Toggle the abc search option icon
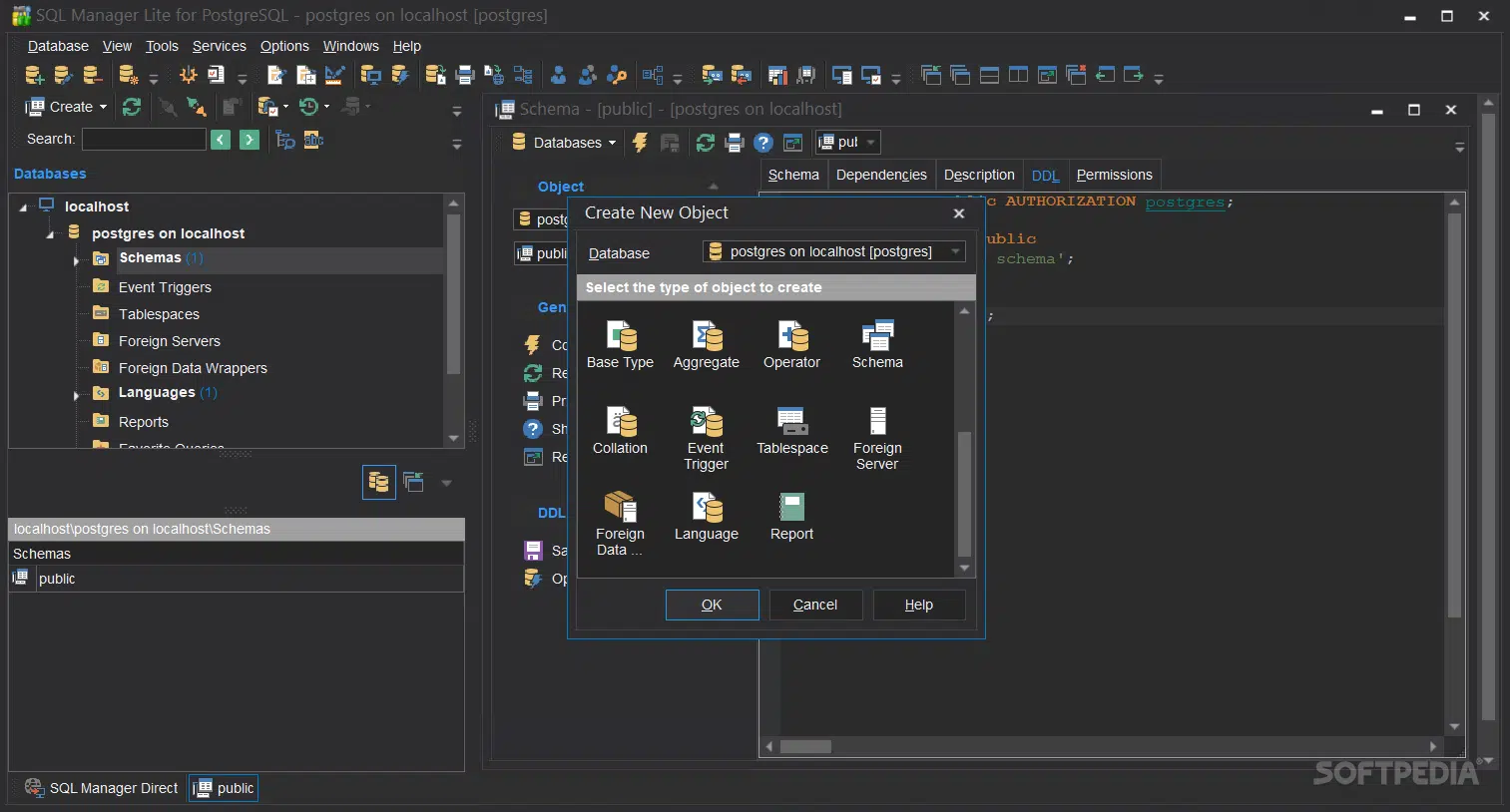 click(313, 140)
